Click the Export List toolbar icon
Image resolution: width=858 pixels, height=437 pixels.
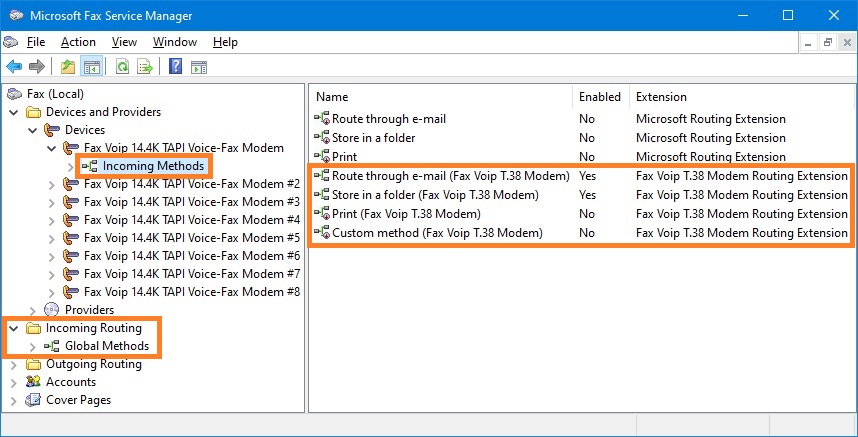point(145,67)
